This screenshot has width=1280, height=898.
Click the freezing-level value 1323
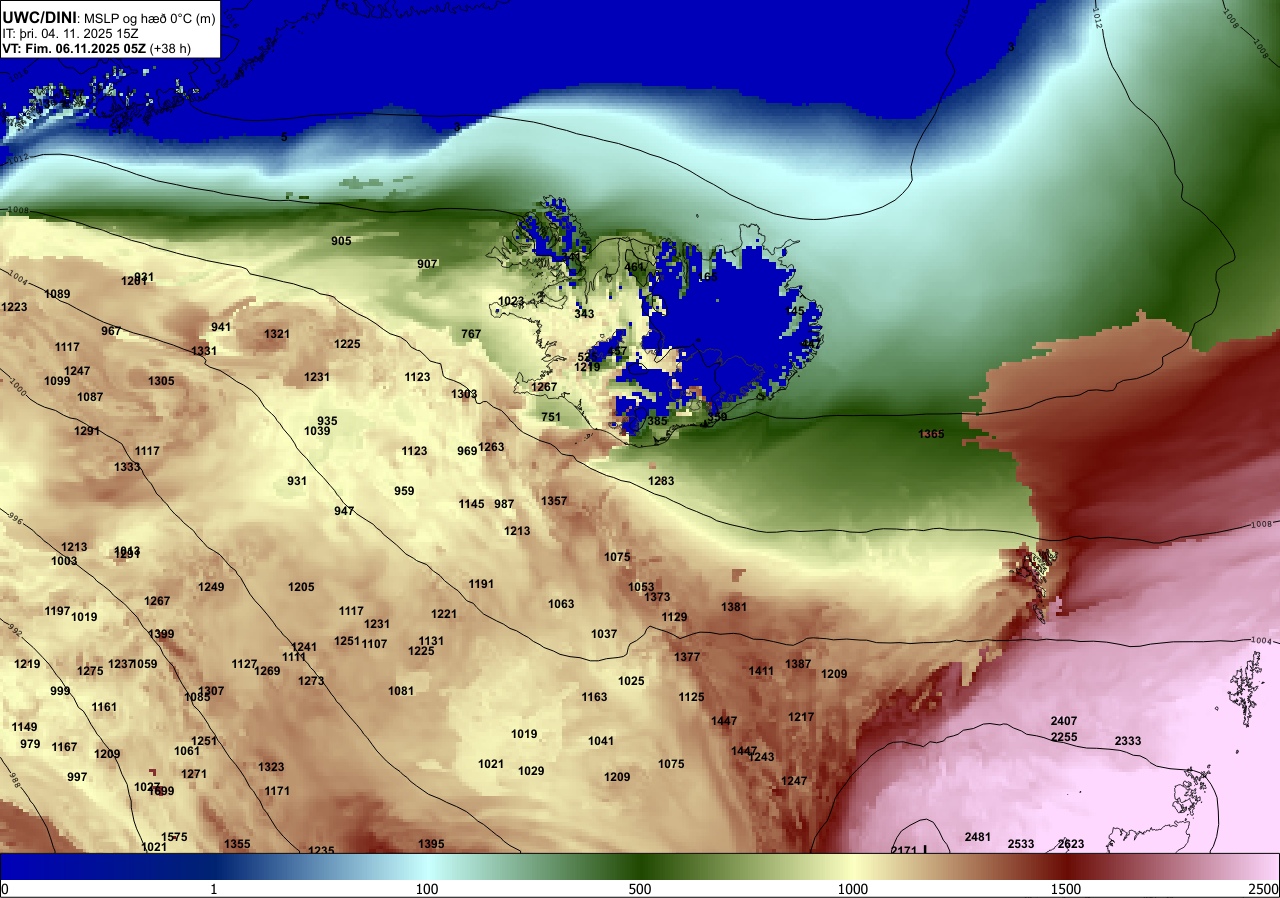[271, 767]
